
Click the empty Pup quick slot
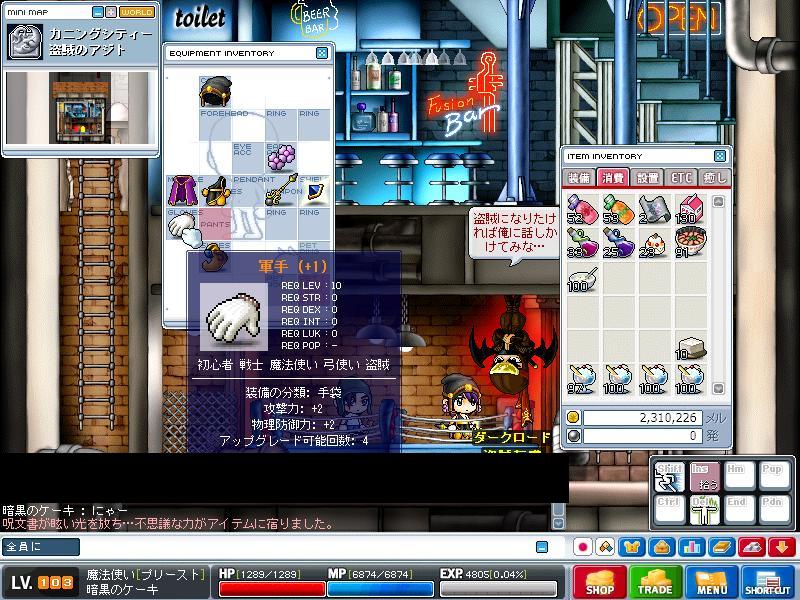pos(774,477)
